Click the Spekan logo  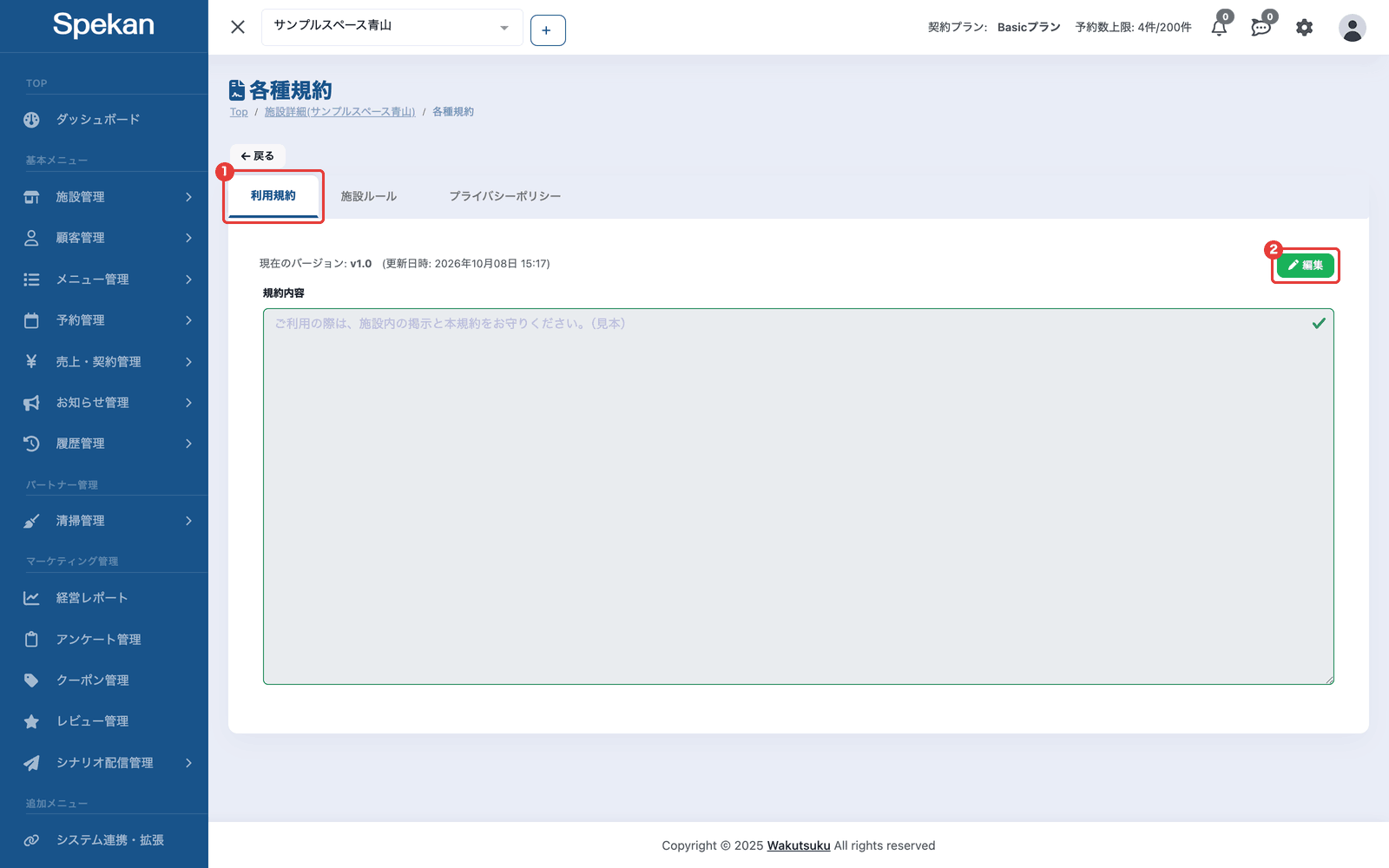103,25
